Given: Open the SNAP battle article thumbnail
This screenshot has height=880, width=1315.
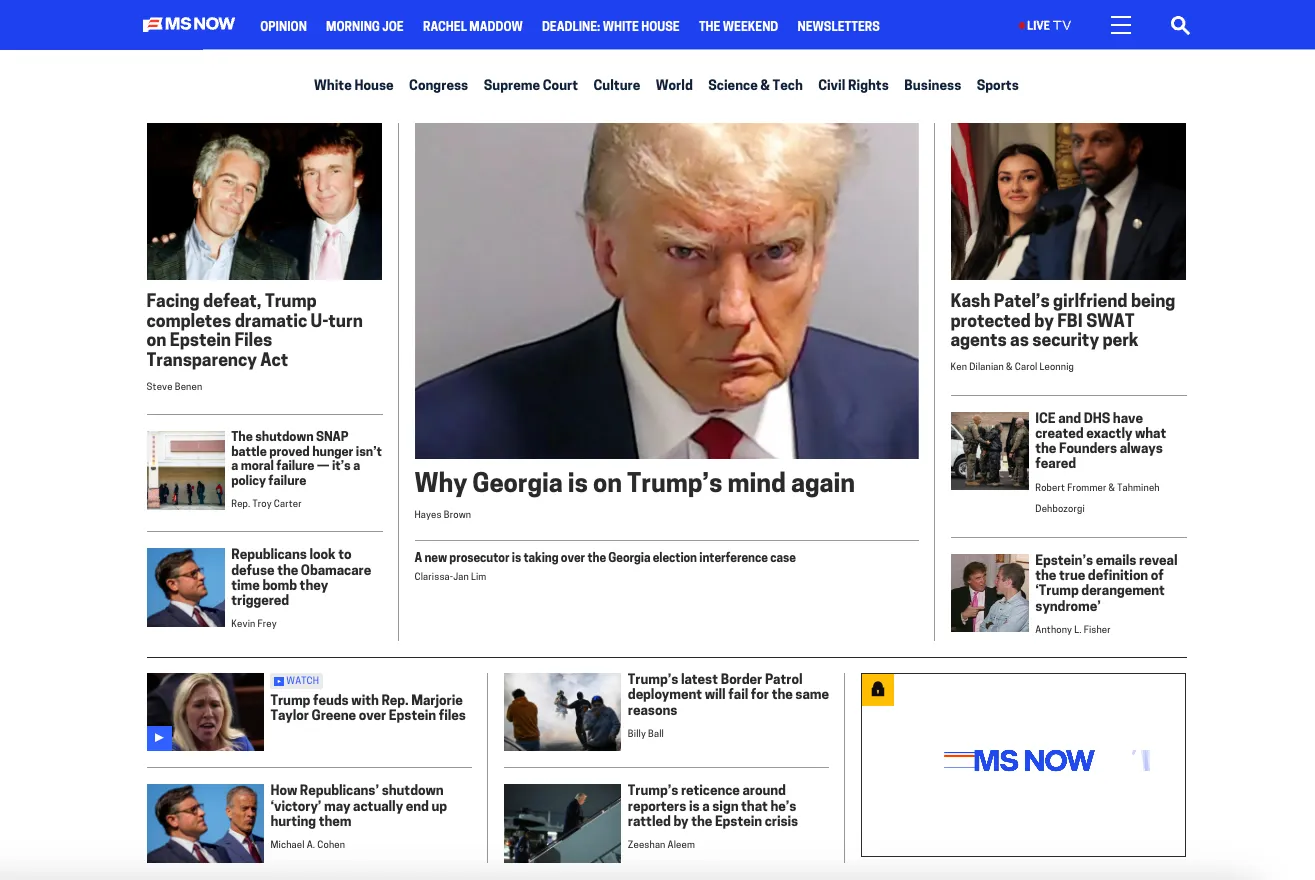Looking at the screenshot, I should (x=186, y=470).
